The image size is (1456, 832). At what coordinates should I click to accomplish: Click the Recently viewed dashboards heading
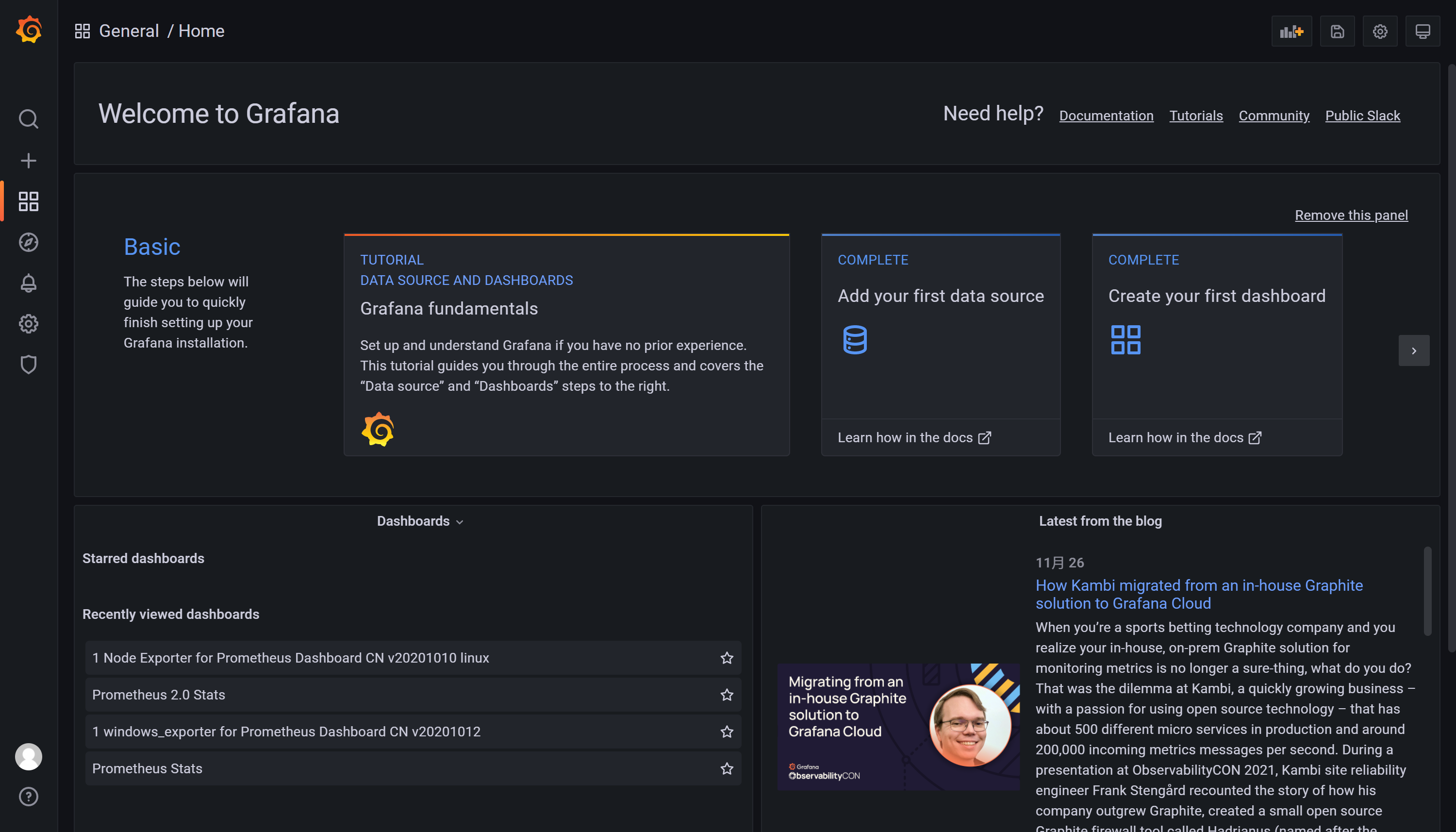[170, 614]
